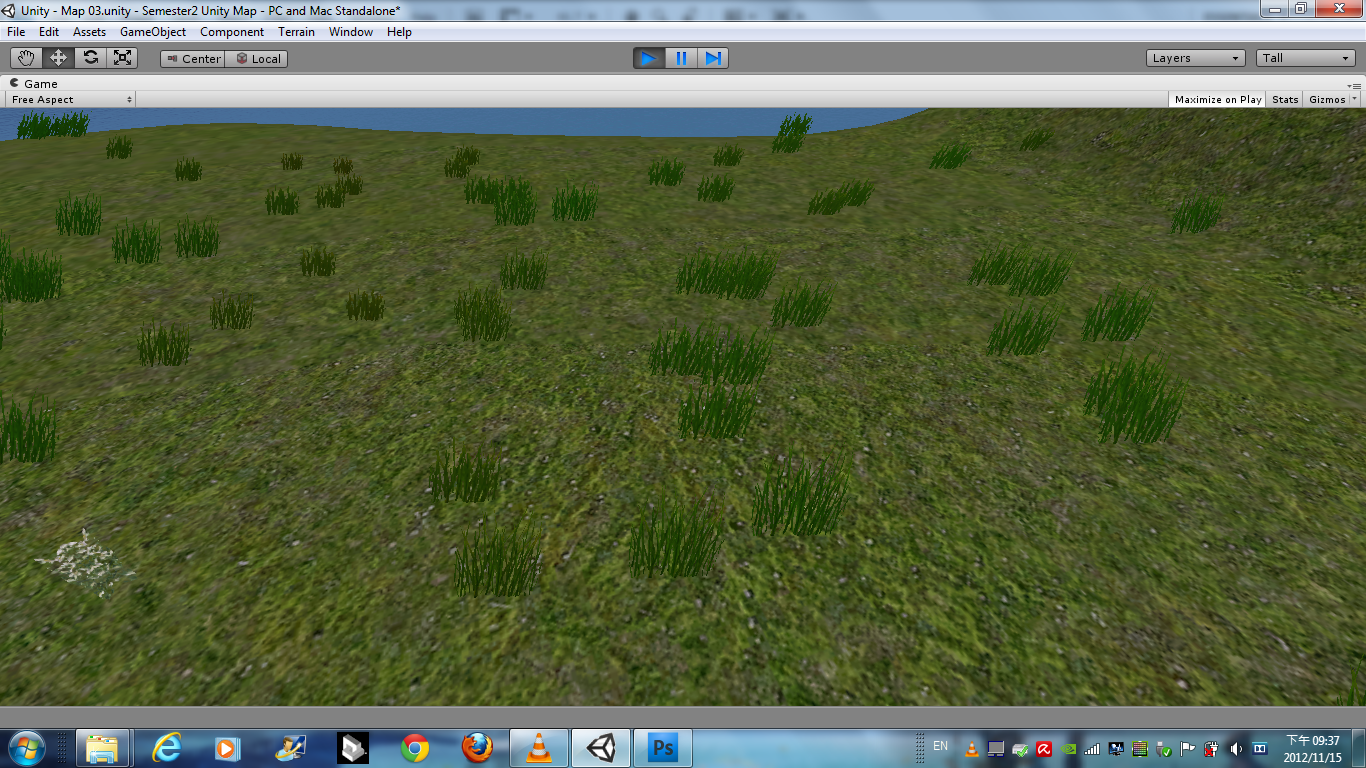This screenshot has width=1366, height=768.
Task: Click the Gizmos button
Action: [x=1329, y=98]
